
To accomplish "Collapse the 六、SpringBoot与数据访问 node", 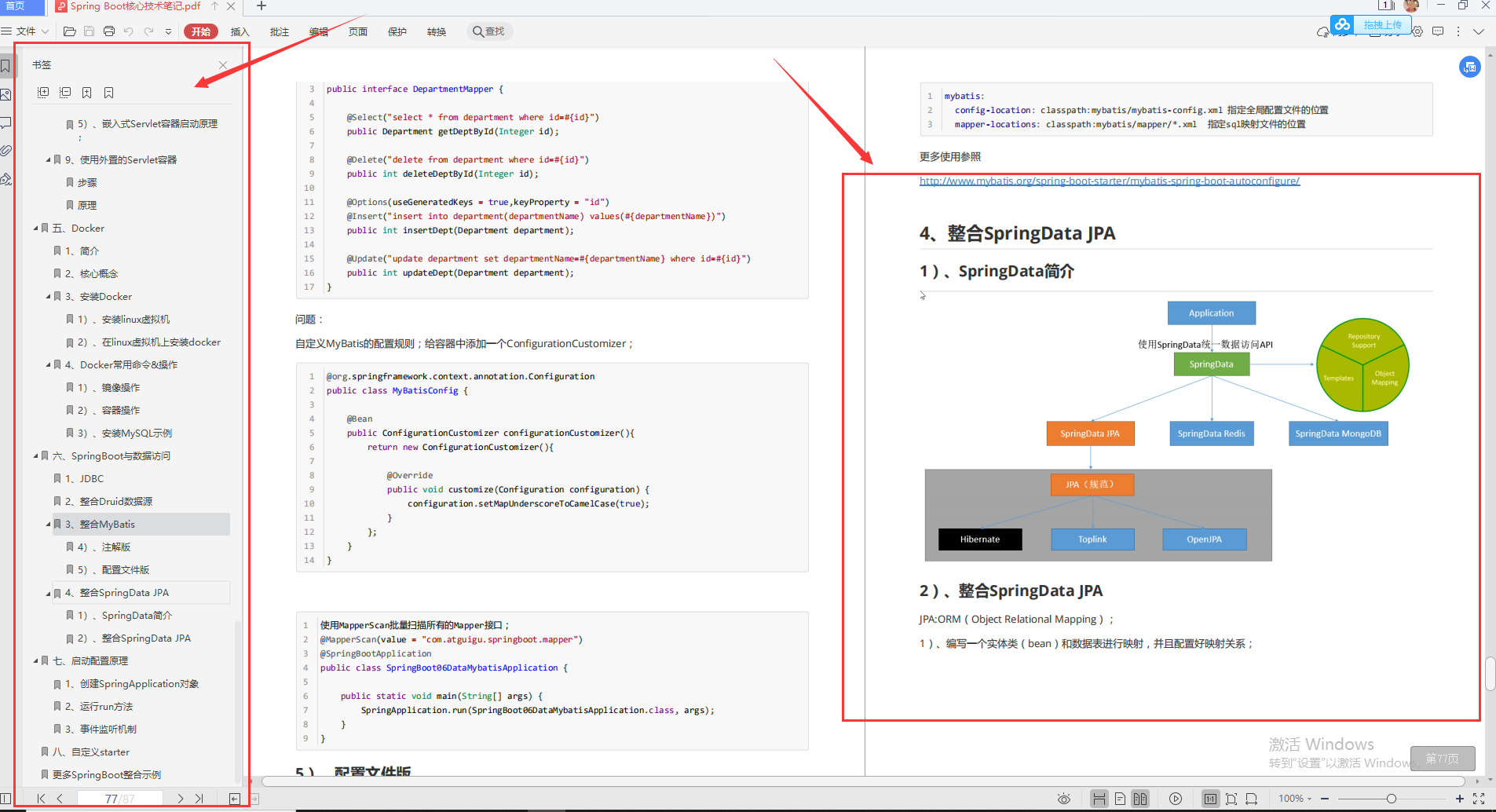I will tap(36, 456).
